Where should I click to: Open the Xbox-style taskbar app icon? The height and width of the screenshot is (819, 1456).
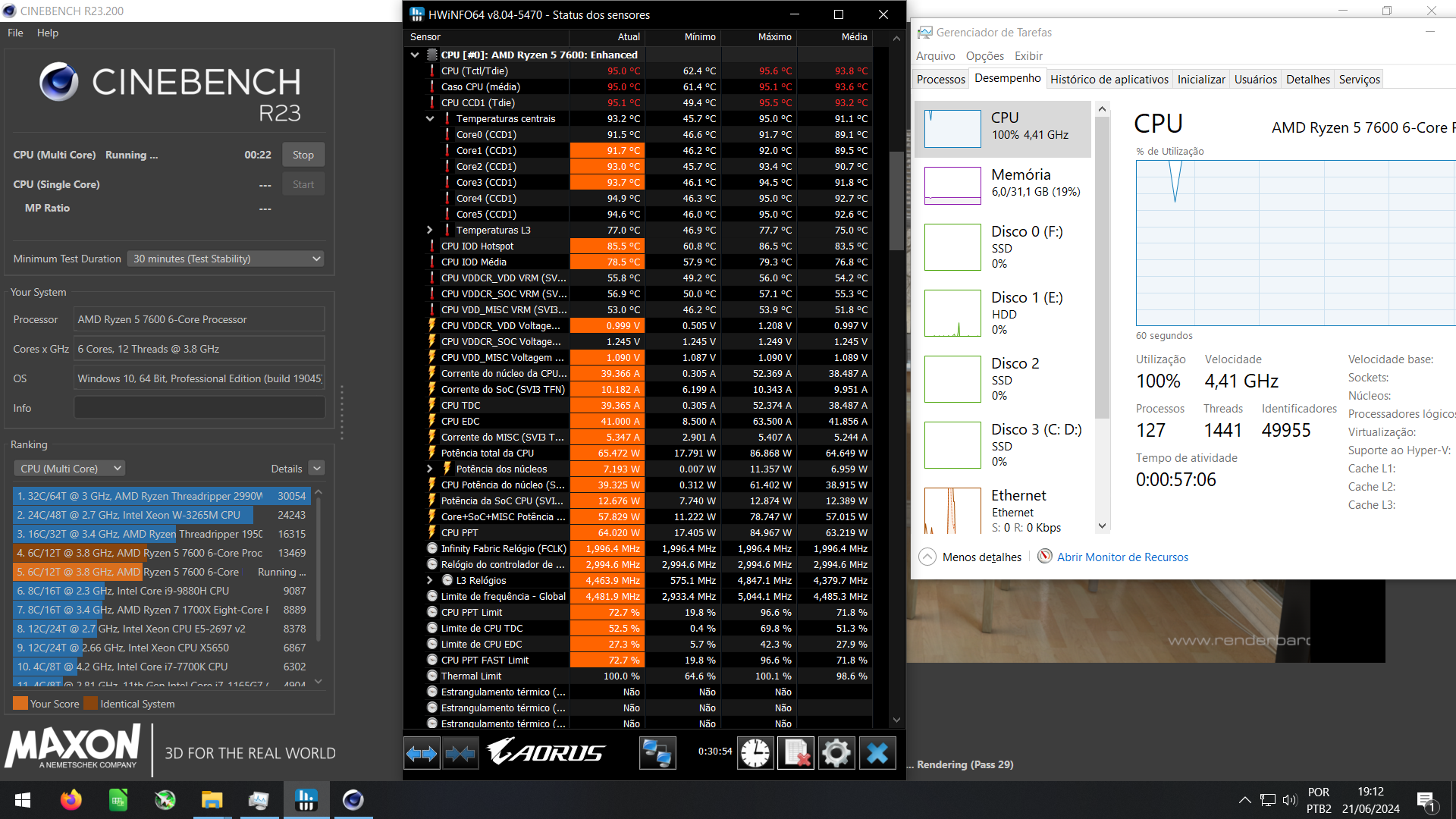(x=165, y=800)
